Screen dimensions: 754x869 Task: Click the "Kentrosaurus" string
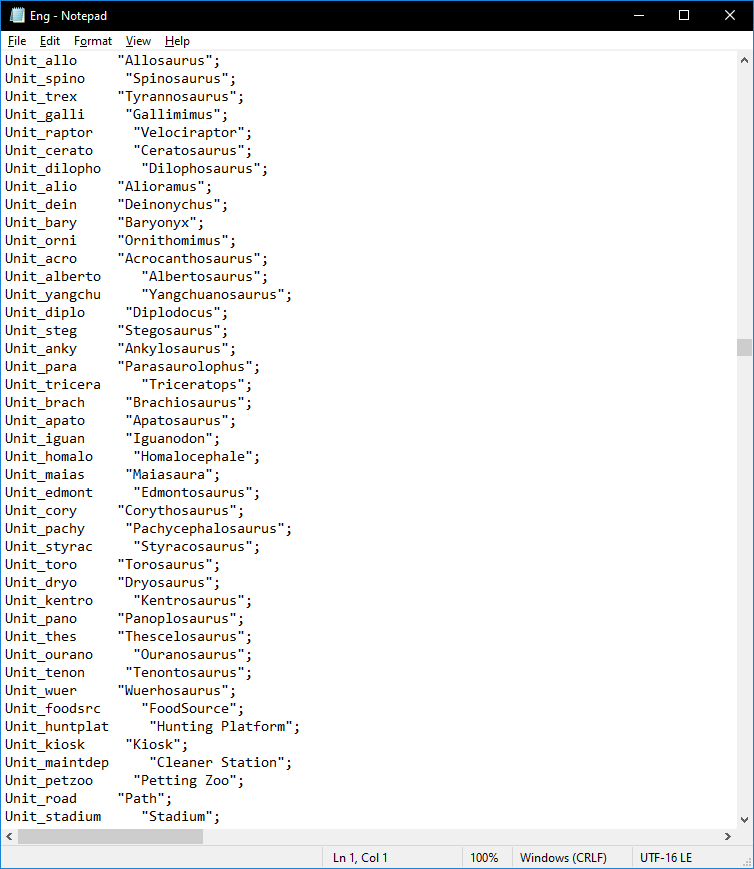(x=192, y=601)
